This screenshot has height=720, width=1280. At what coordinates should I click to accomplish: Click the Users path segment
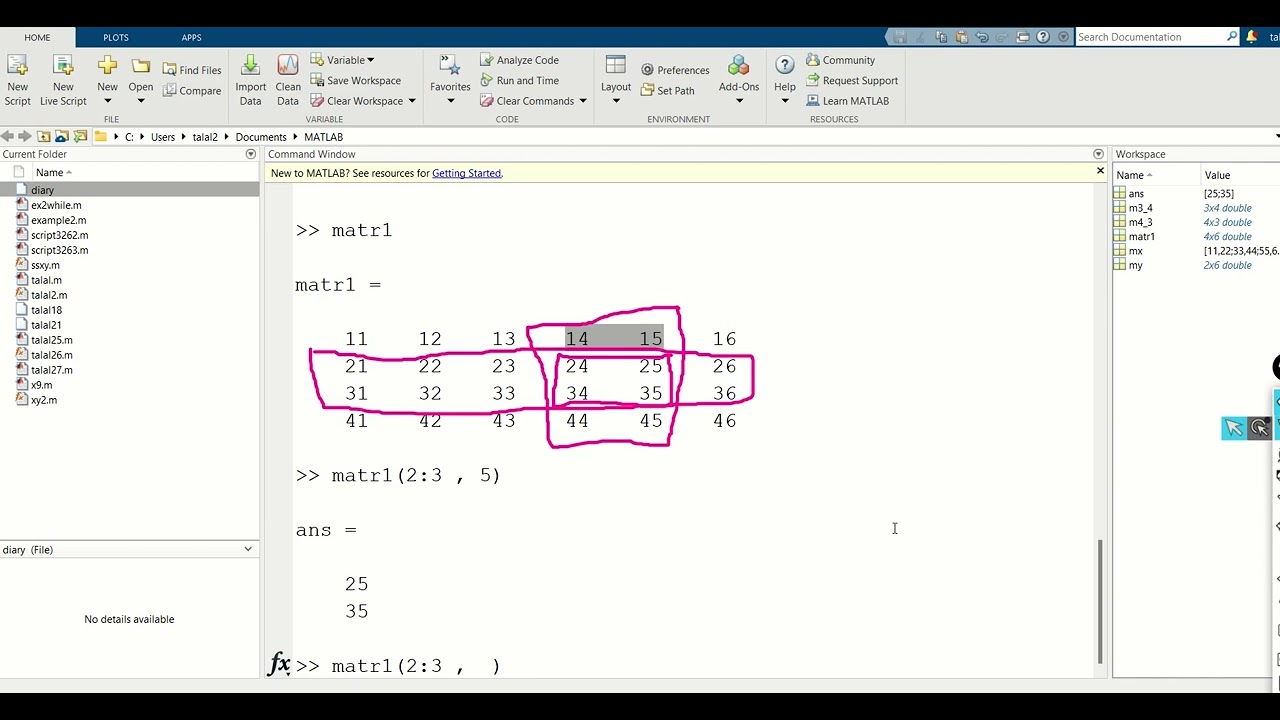[163, 137]
